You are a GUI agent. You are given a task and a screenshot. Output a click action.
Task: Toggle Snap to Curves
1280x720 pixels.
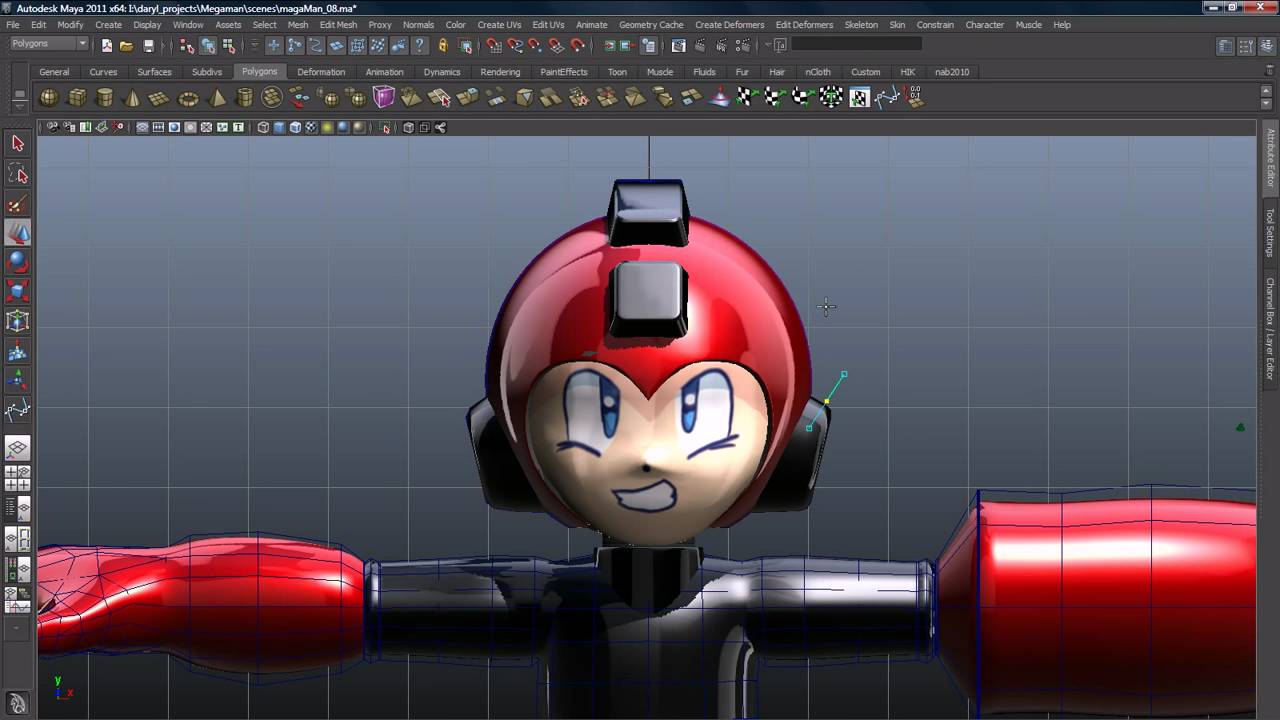pos(515,45)
